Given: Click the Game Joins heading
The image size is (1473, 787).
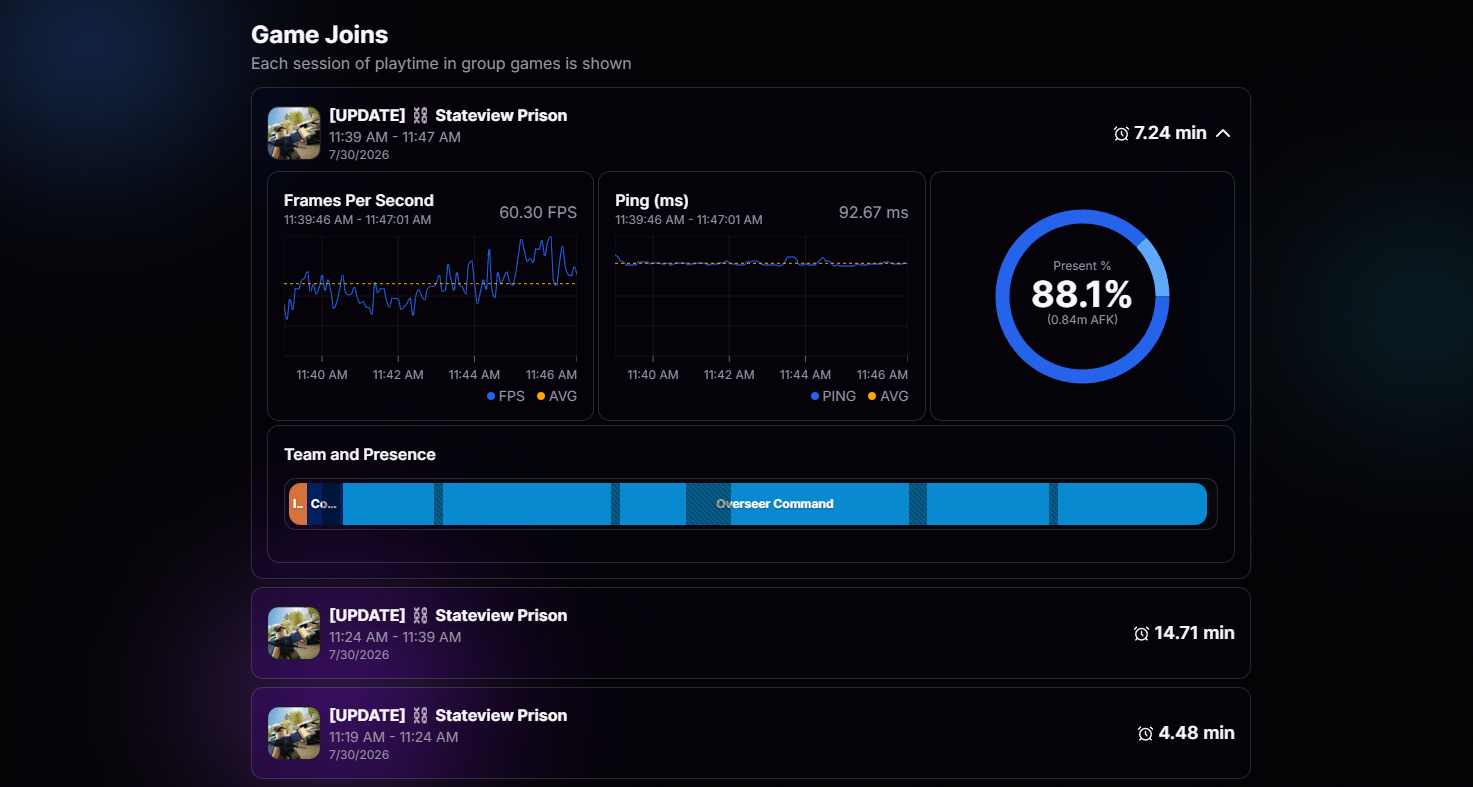Looking at the screenshot, I should click(x=320, y=34).
